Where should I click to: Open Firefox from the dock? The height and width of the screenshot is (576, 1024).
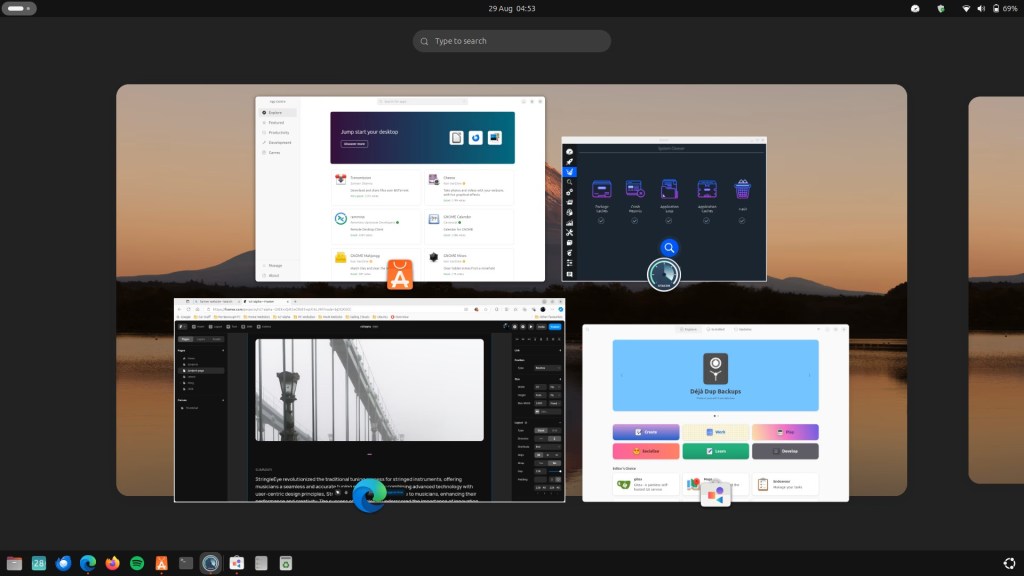point(112,563)
